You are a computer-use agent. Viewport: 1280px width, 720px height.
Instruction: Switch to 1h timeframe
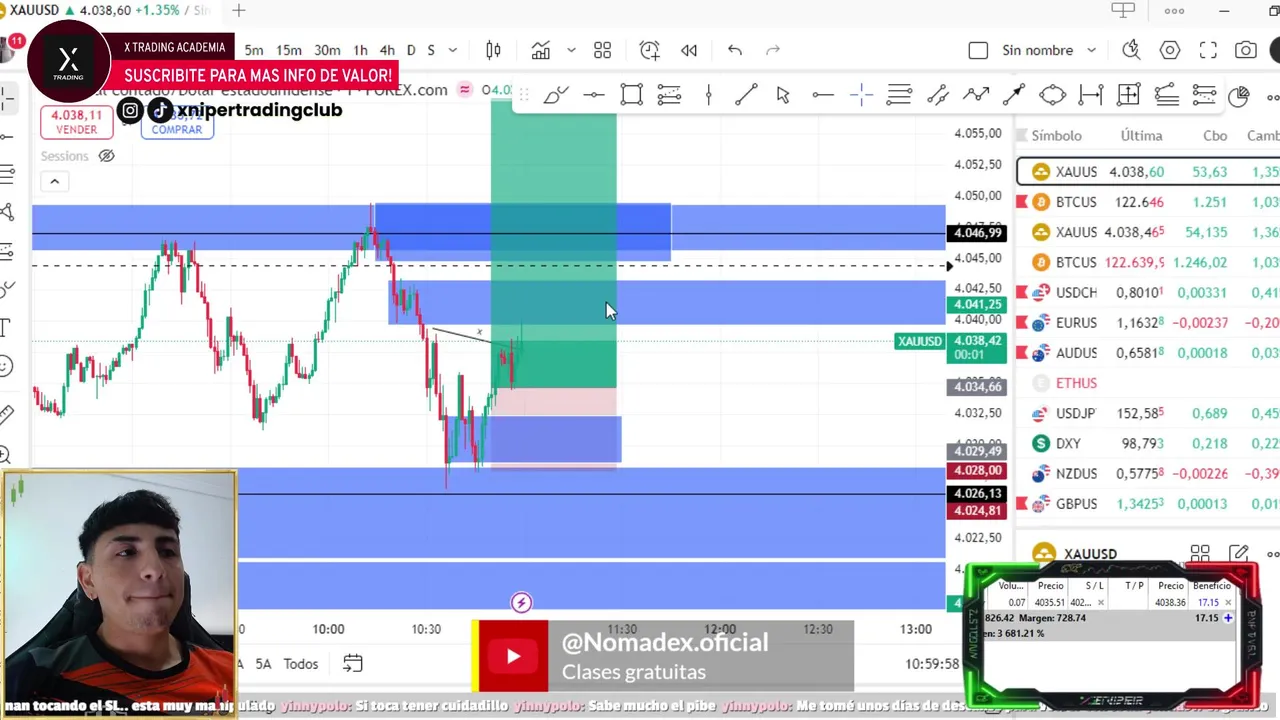tap(360, 50)
